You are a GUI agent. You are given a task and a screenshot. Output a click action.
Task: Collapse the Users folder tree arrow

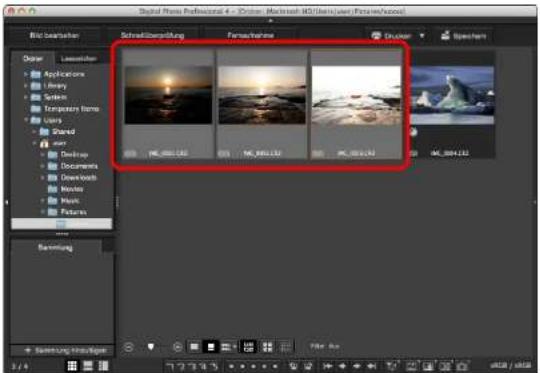click(x=26, y=120)
